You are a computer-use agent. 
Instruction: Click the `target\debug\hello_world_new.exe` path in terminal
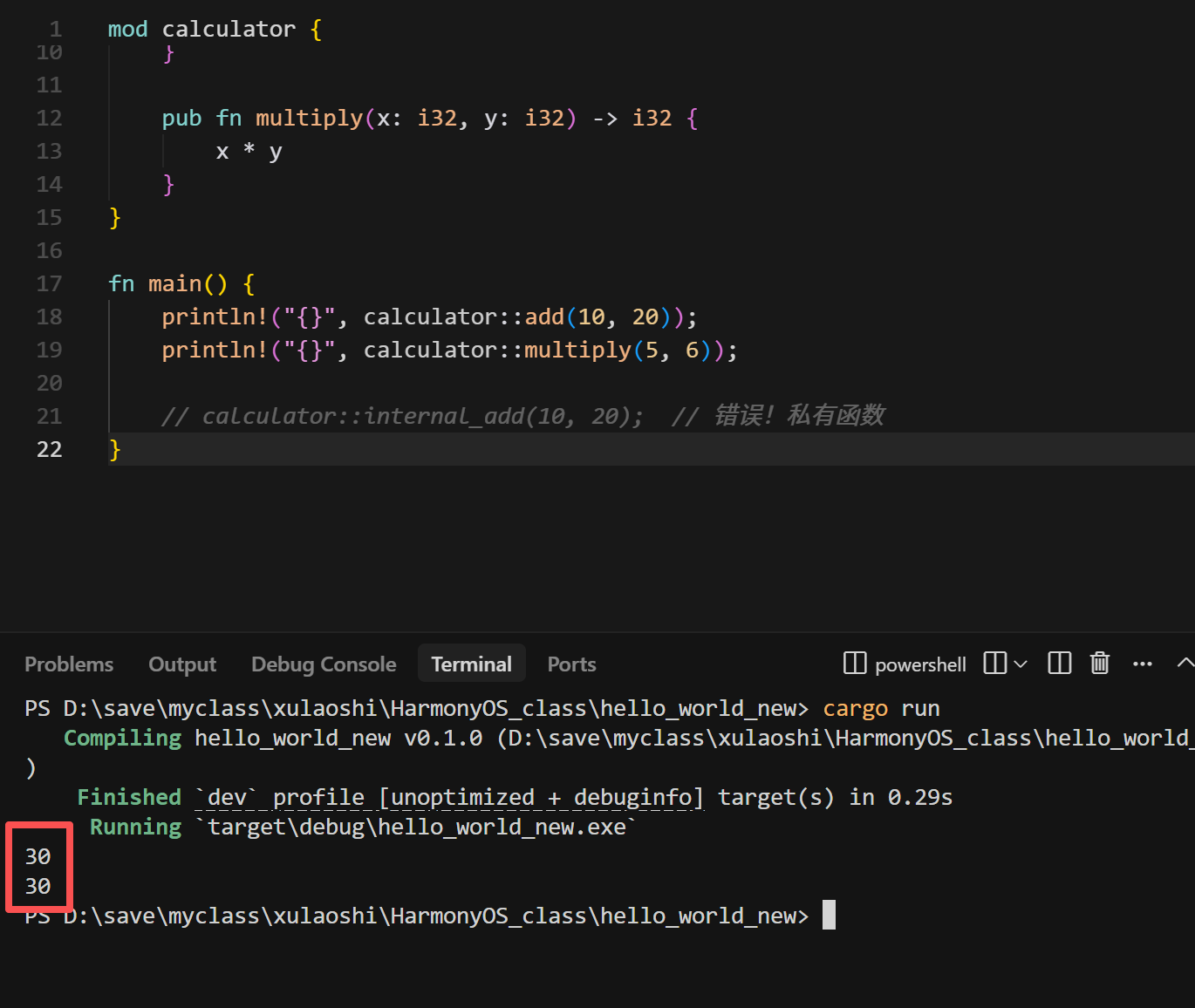coord(415,827)
